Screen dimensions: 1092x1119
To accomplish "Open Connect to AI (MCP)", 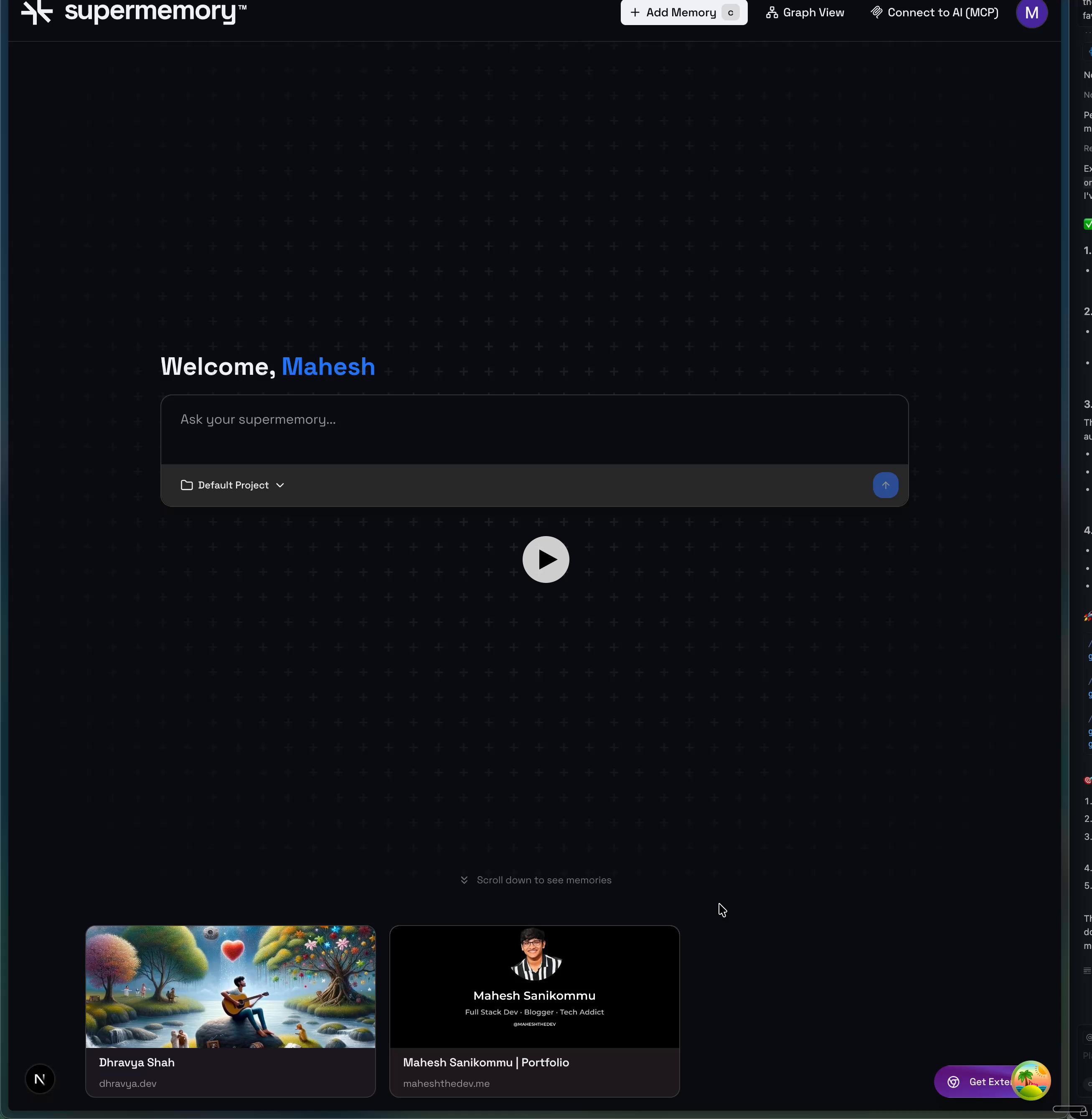I will click(x=934, y=13).
